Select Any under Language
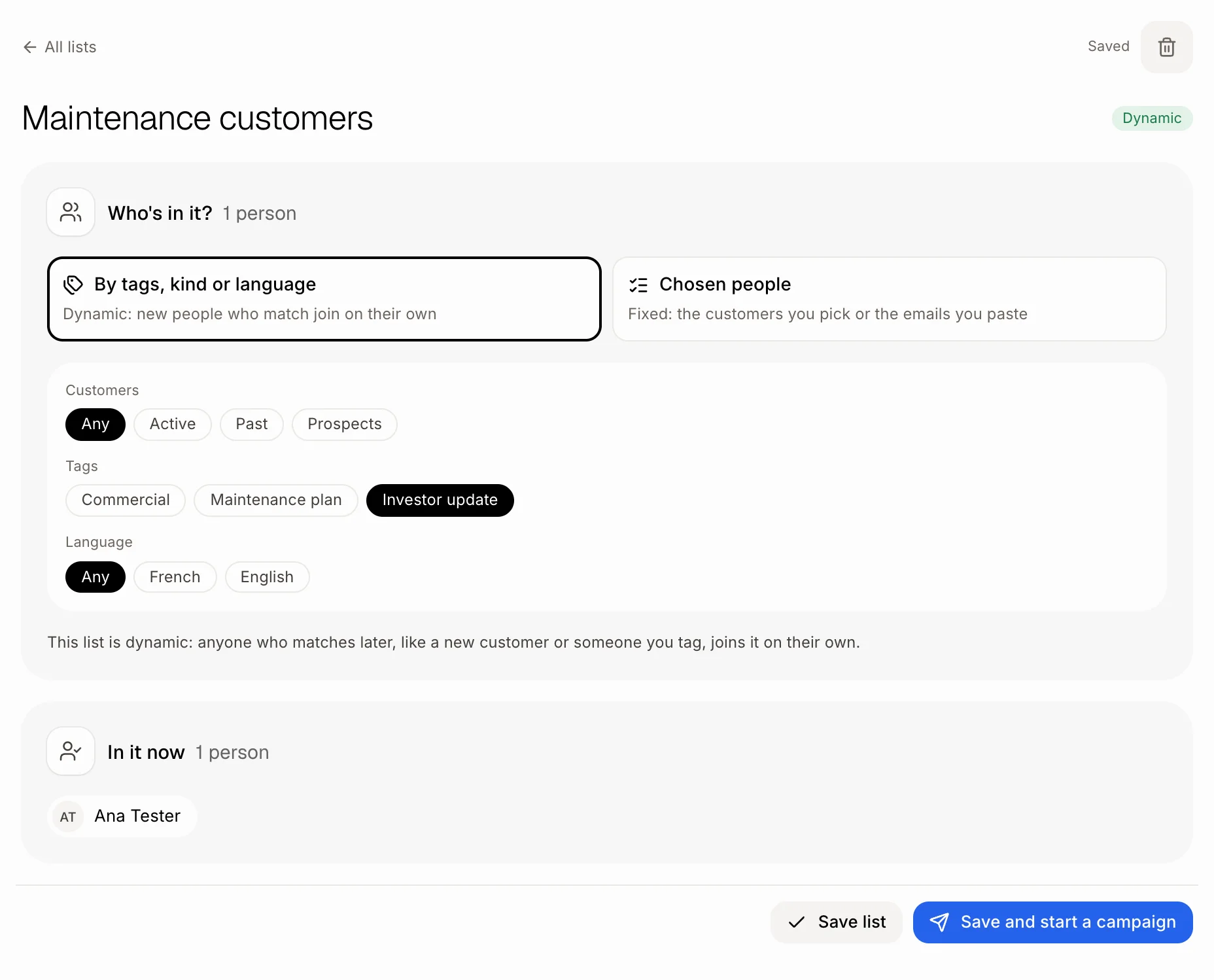The height and width of the screenshot is (980, 1214). 95,577
